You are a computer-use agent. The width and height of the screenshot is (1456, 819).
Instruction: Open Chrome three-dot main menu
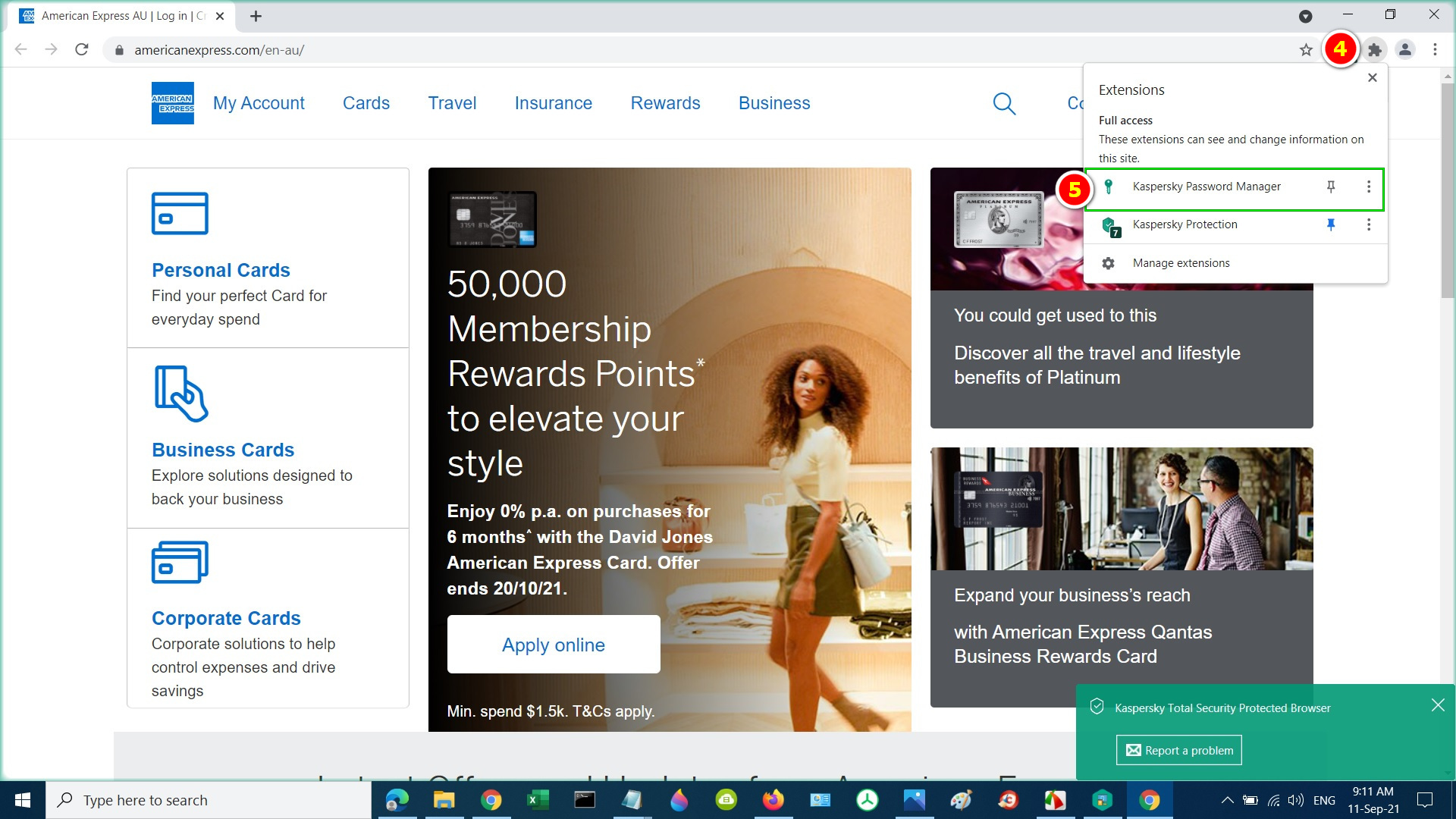point(1435,50)
